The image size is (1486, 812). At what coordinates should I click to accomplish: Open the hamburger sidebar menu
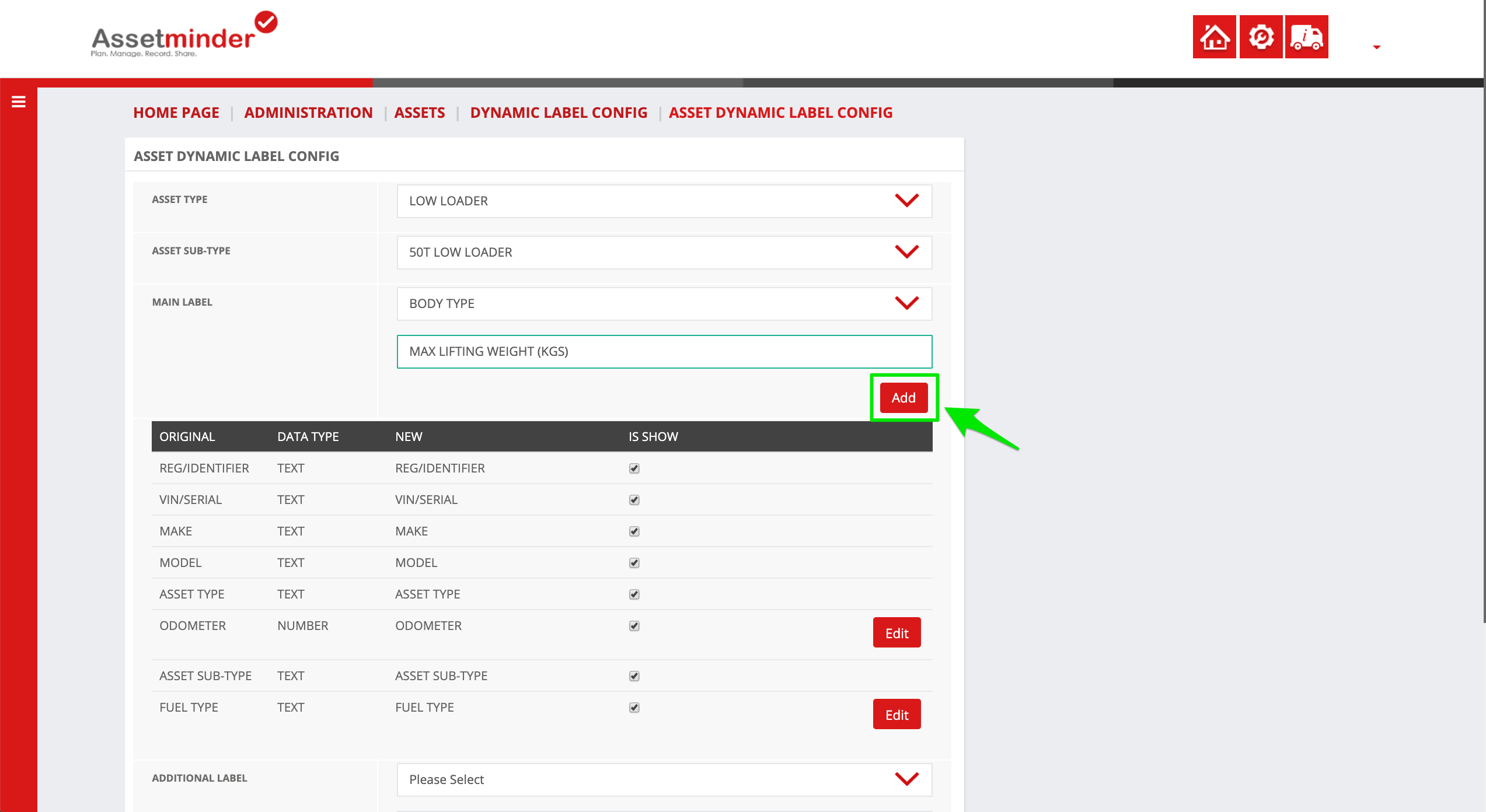[19, 102]
